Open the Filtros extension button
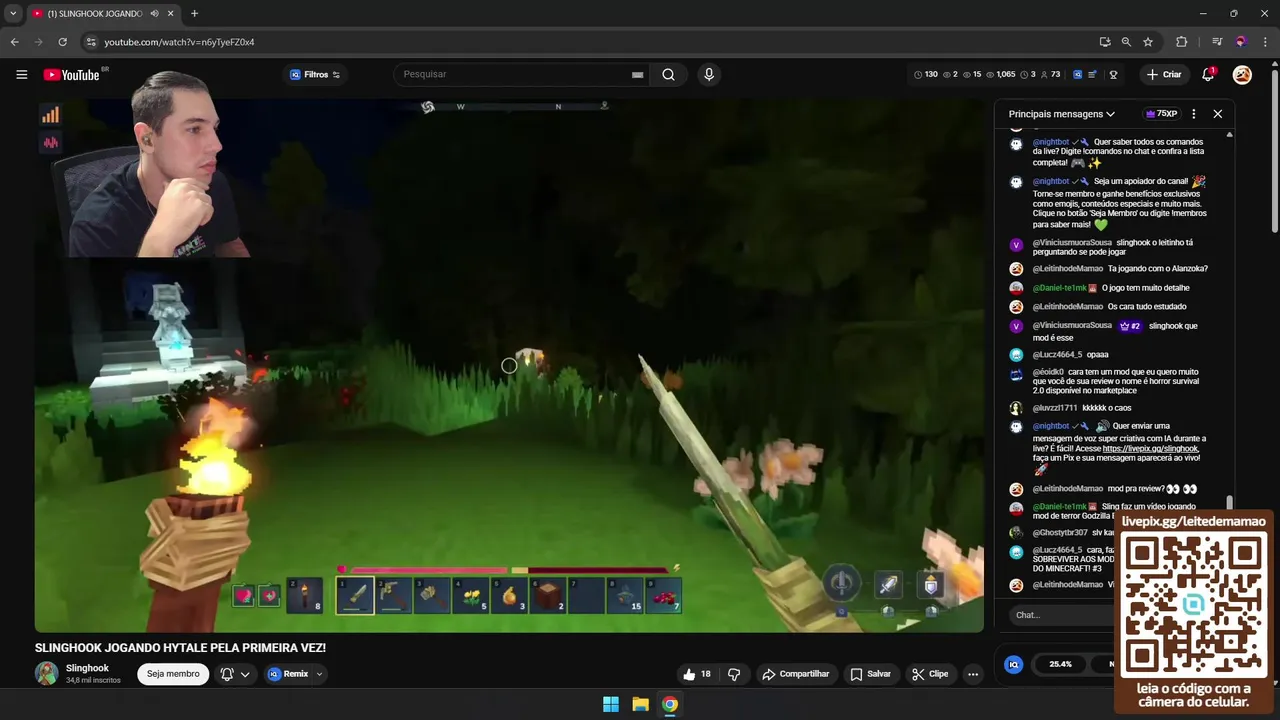This screenshot has height=720, width=1280. [315, 75]
